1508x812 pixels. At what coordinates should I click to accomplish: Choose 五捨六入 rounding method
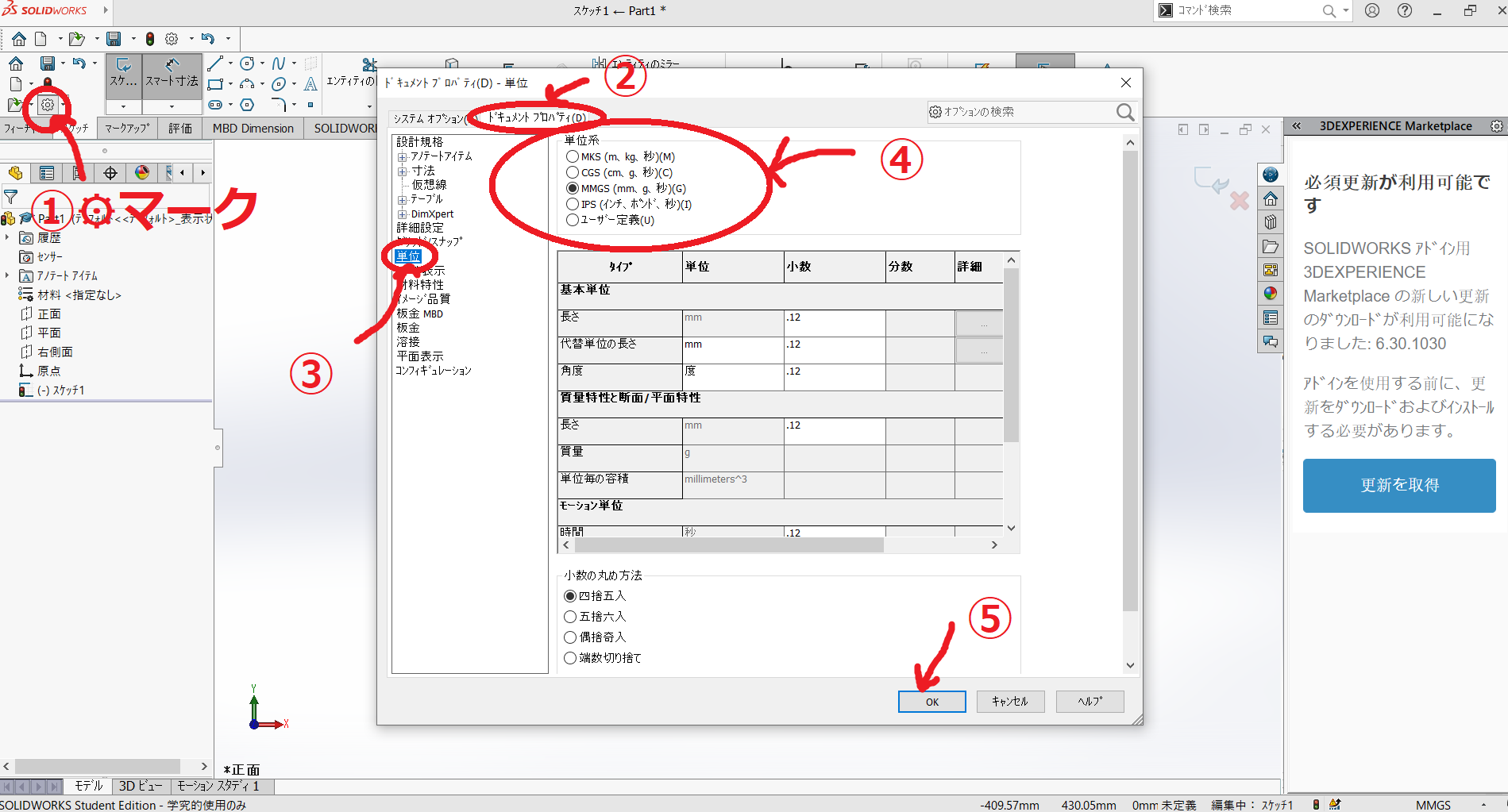[570, 617]
